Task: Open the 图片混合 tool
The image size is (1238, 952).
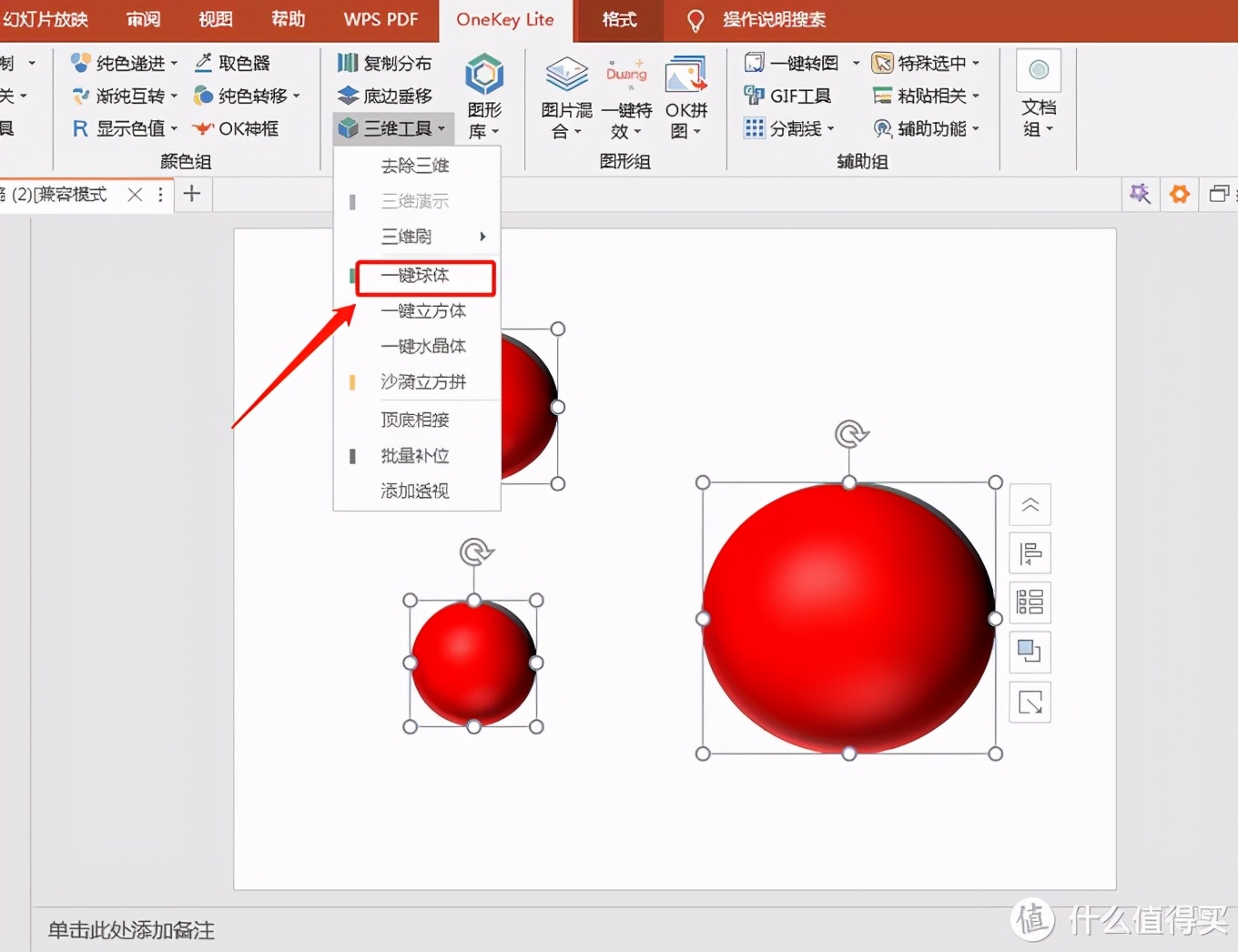Action: click(566, 95)
